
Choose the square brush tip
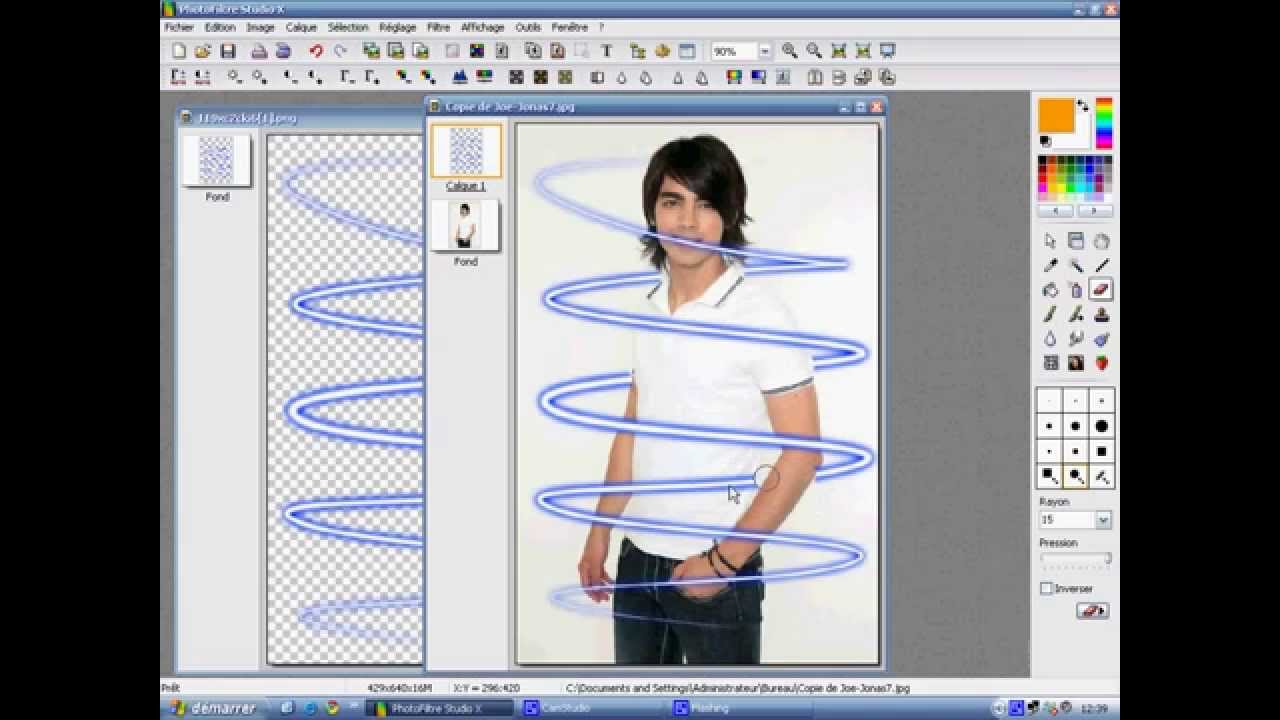pos(1101,451)
